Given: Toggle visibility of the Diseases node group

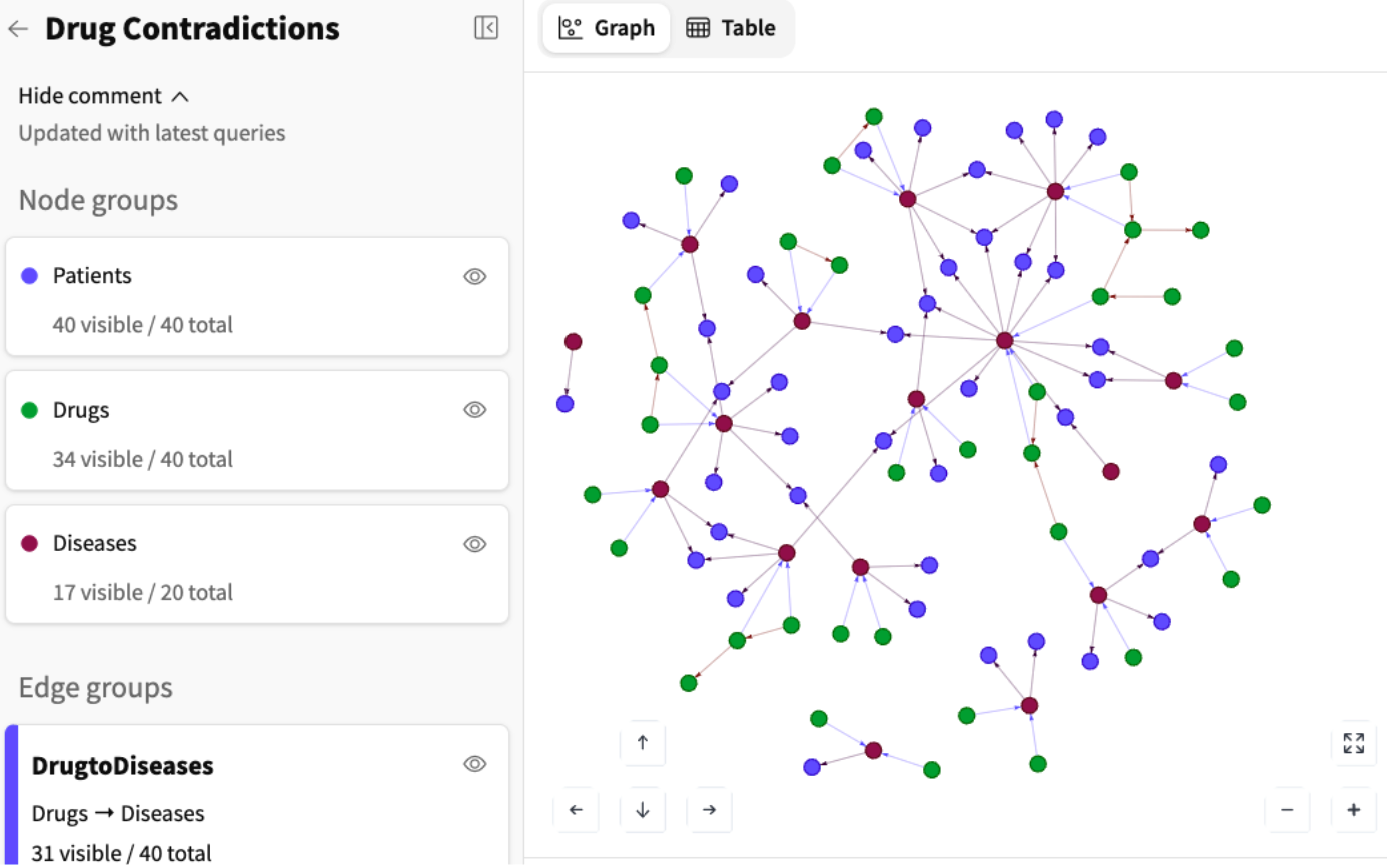Looking at the screenshot, I should [x=474, y=543].
